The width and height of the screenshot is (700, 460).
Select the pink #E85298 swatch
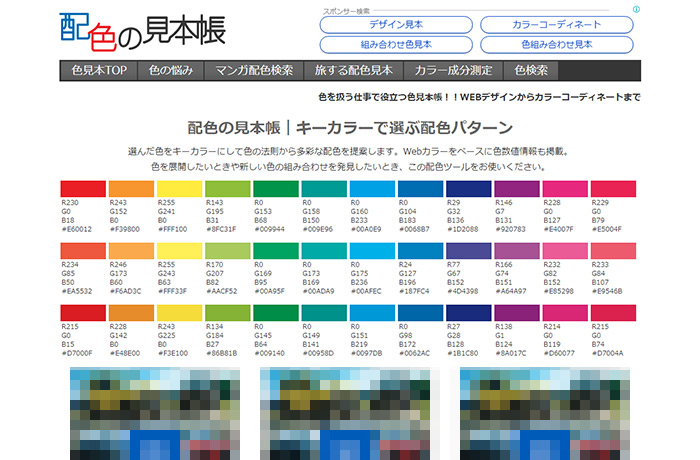565,251
